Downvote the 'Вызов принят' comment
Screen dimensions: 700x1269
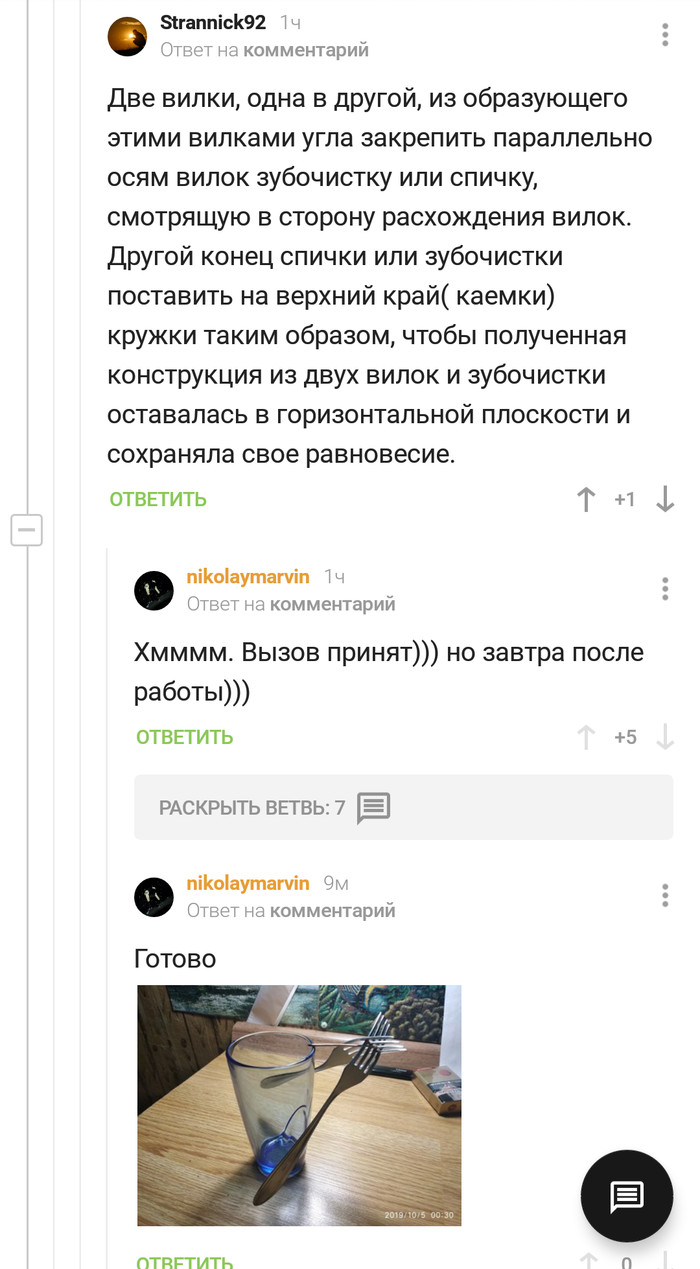tap(665, 738)
